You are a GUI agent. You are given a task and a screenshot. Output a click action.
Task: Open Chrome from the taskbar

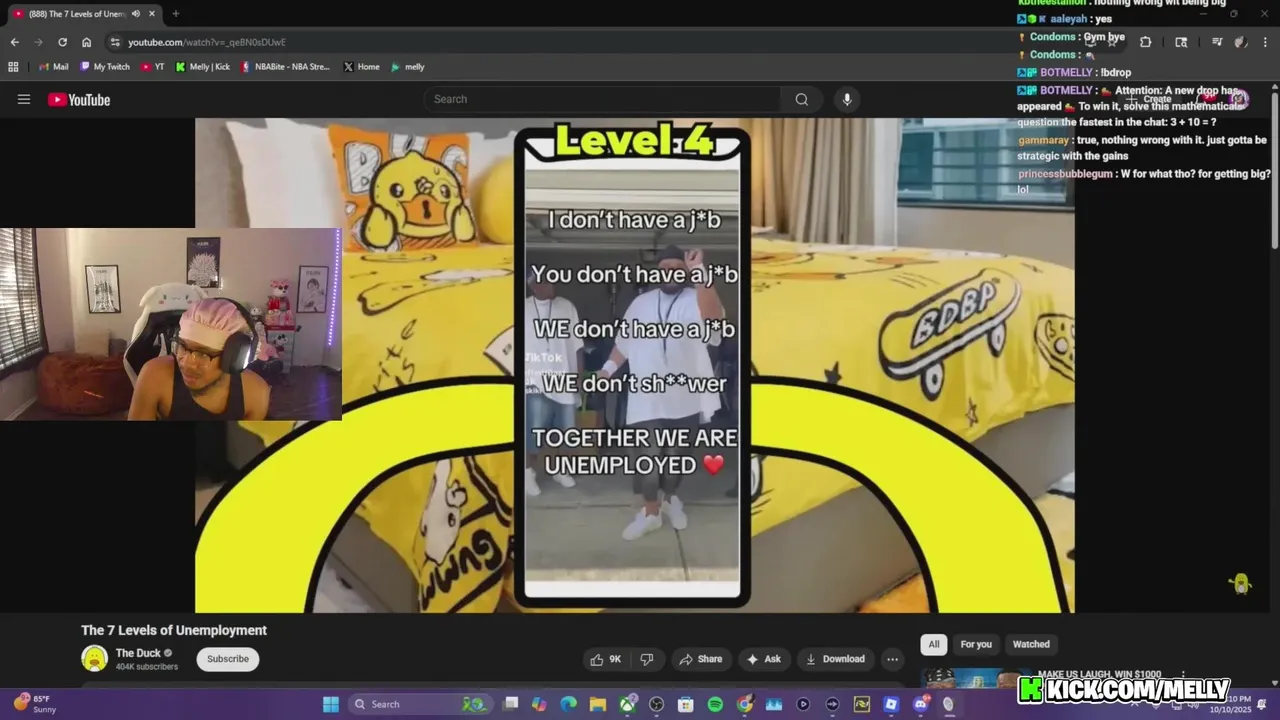(x=744, y=704)
